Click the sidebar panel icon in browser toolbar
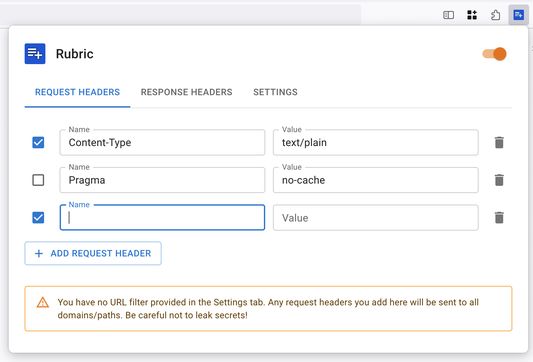This screenshot has height=362, width=533. [448, 15]
